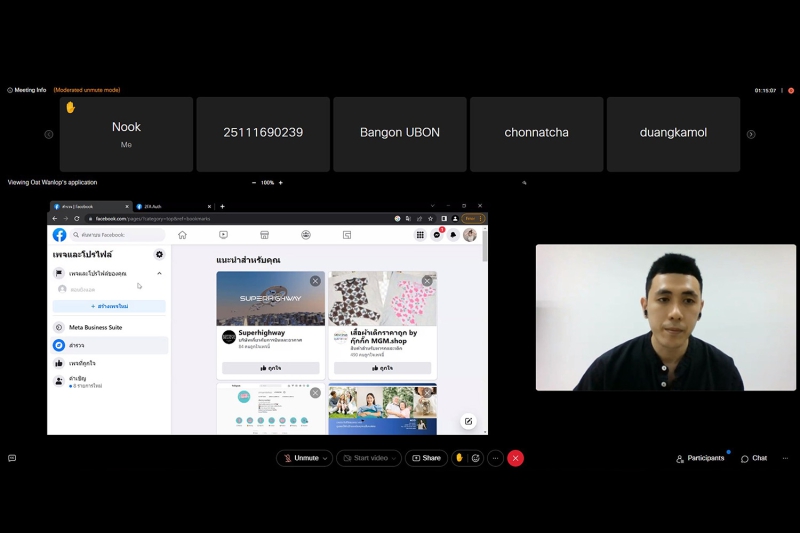
Task: Click the Share button
Action: [x=426, y=458]
